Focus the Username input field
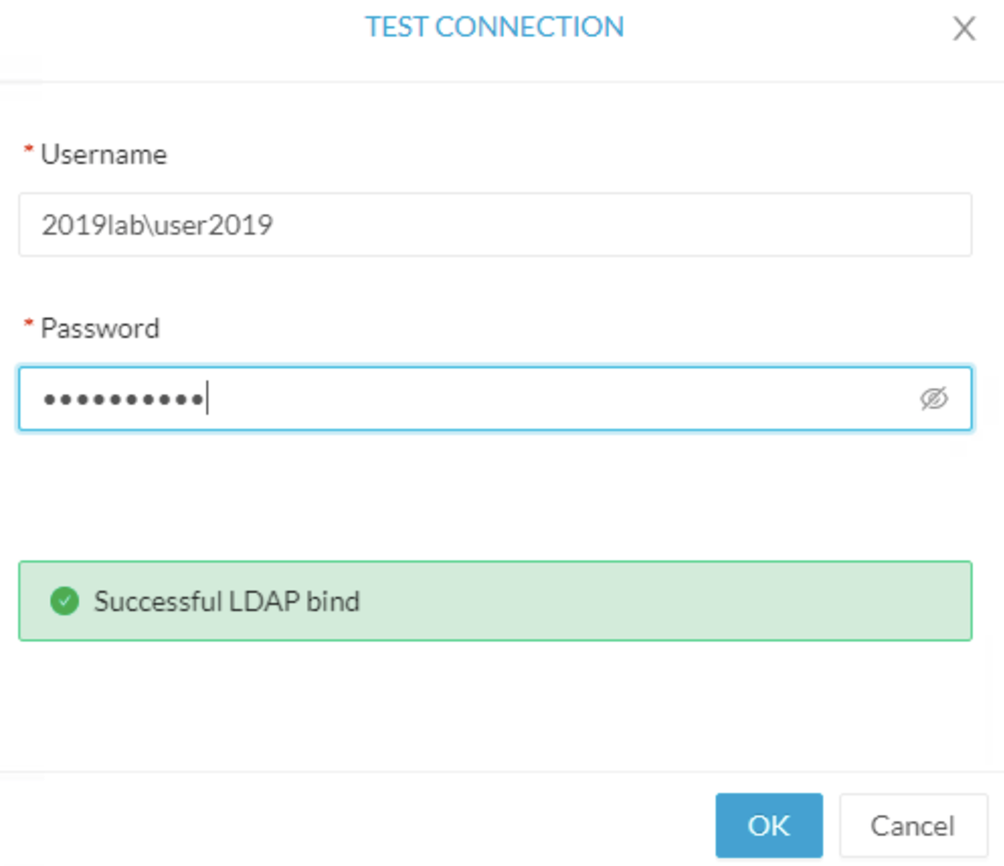The width and height of the screenshot is (1004, 866). [495, 225]
